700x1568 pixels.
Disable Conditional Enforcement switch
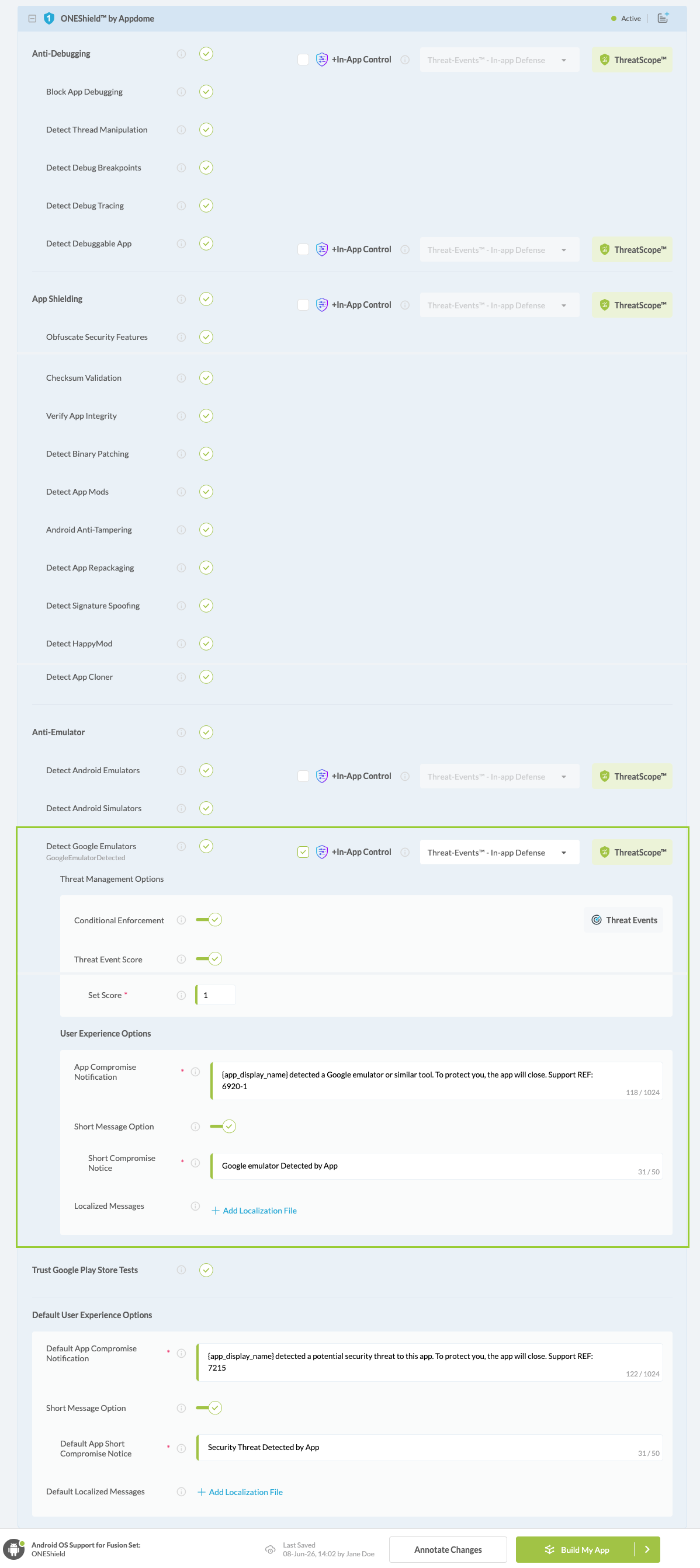coord(209,920)
